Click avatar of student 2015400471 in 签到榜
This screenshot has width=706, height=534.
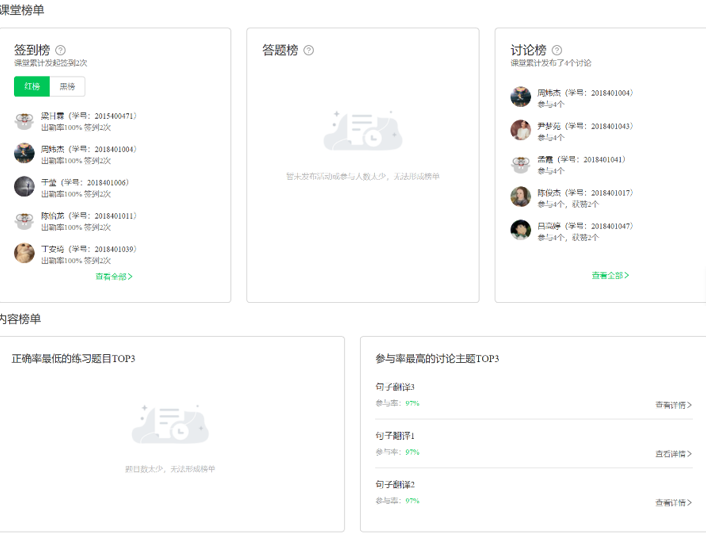pos(24,121)
